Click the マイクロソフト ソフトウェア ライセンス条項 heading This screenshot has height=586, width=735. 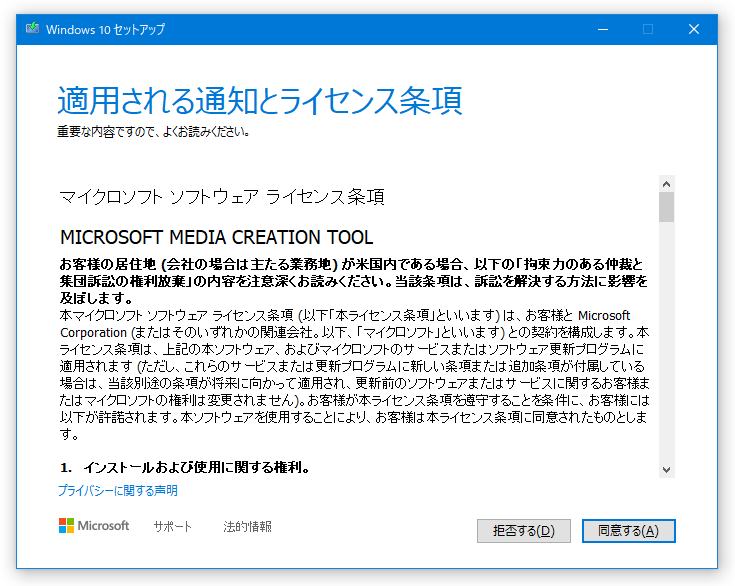point(222,197)
